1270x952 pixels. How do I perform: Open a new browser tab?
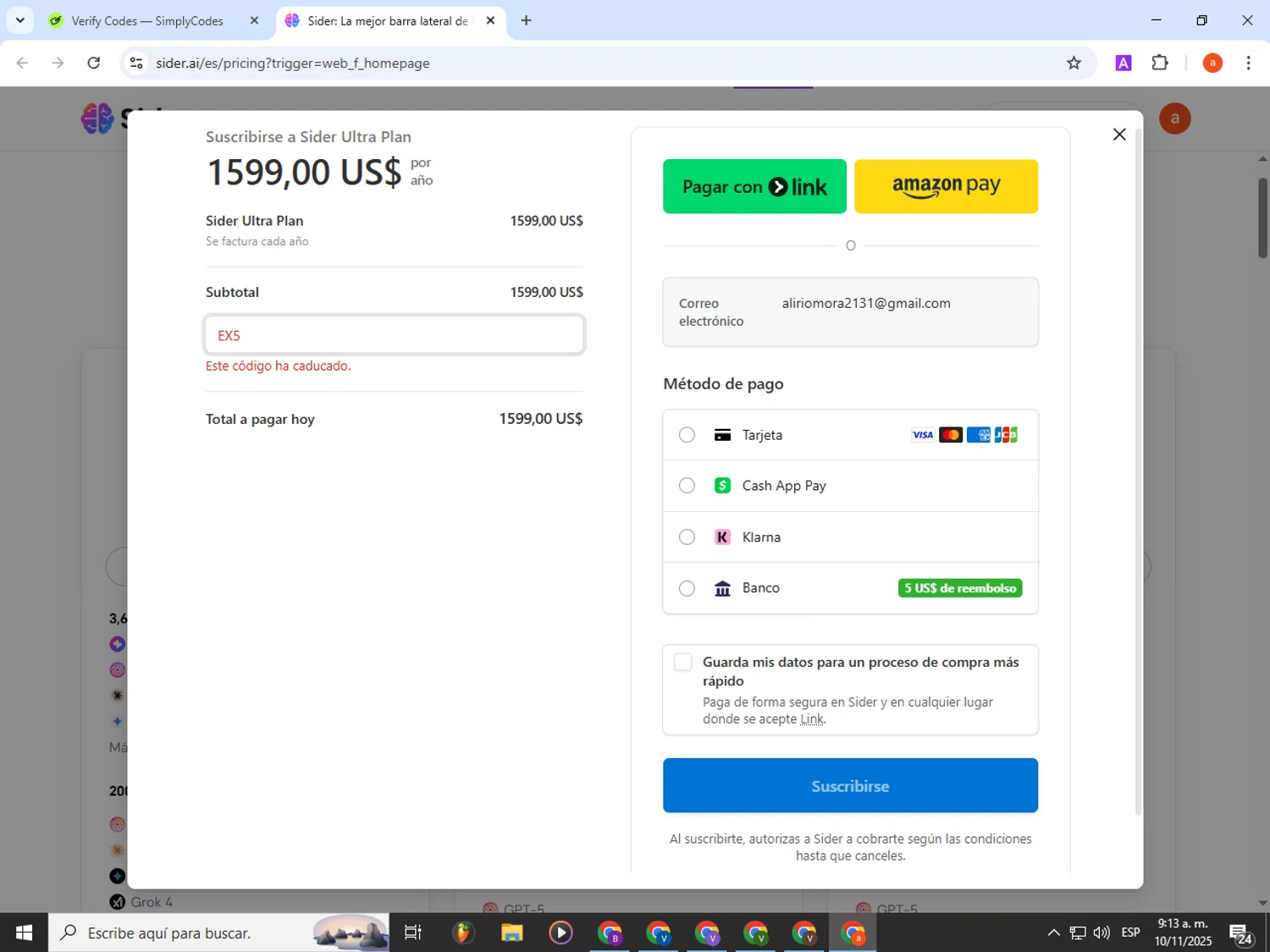point(526,21)
